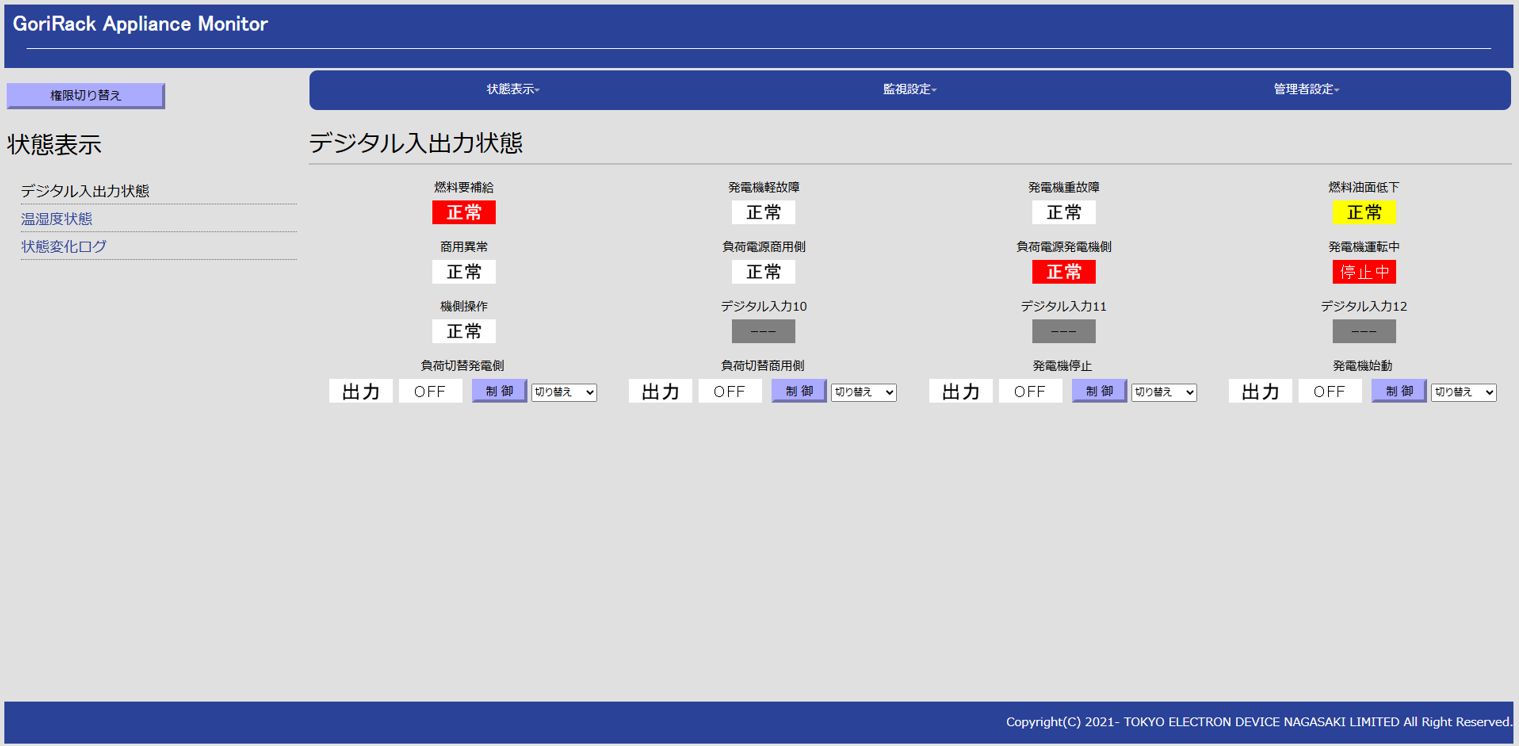Screen dimensions: 1519x746
Task: Click the red 燃料要補給 status indicator
Action: click(464, 212)
